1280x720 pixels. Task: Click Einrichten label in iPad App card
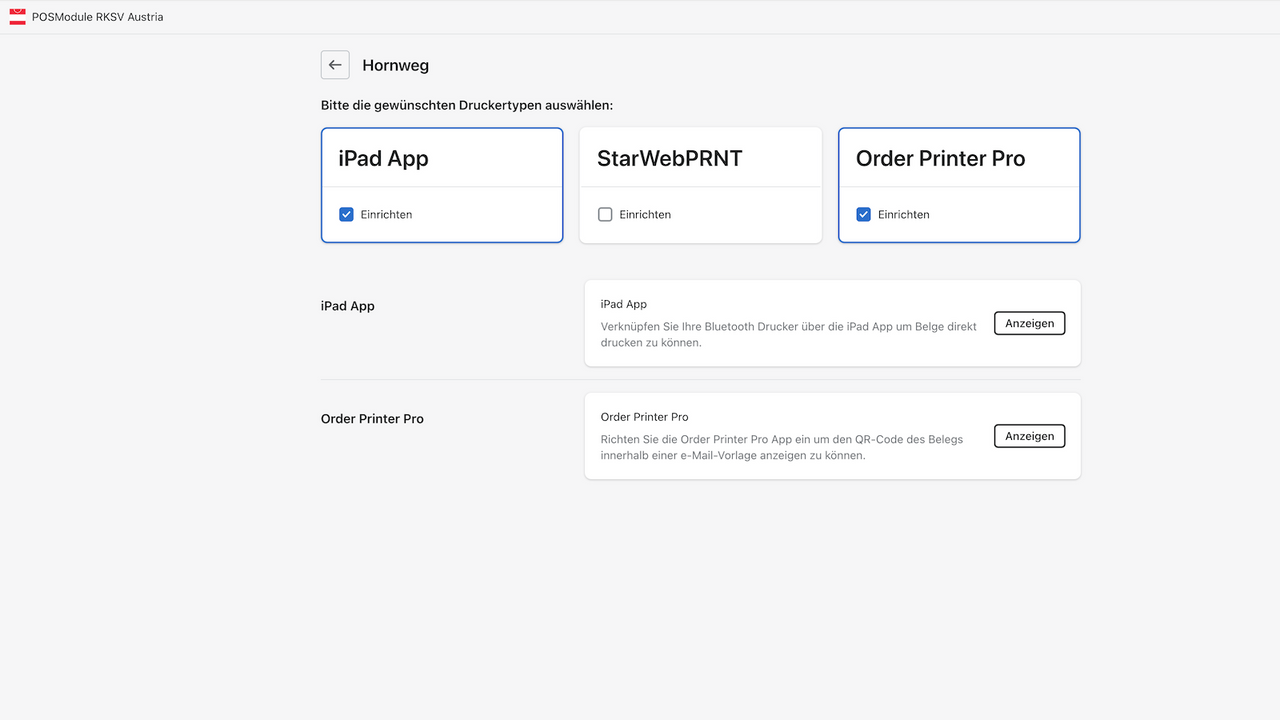pyautogui.click(x=386, y=214)
